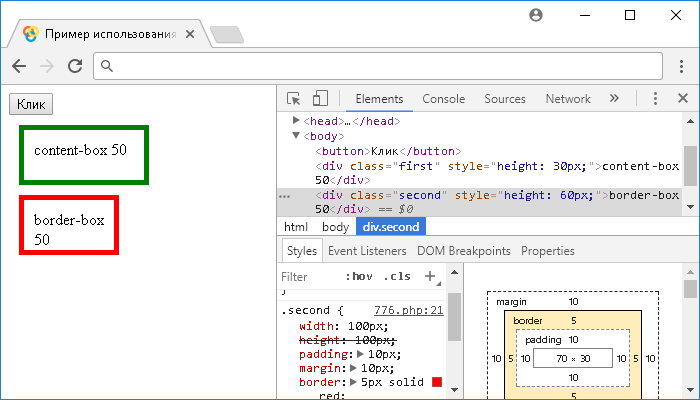Add a new style rule with plus icon

(x=430, y=276)
